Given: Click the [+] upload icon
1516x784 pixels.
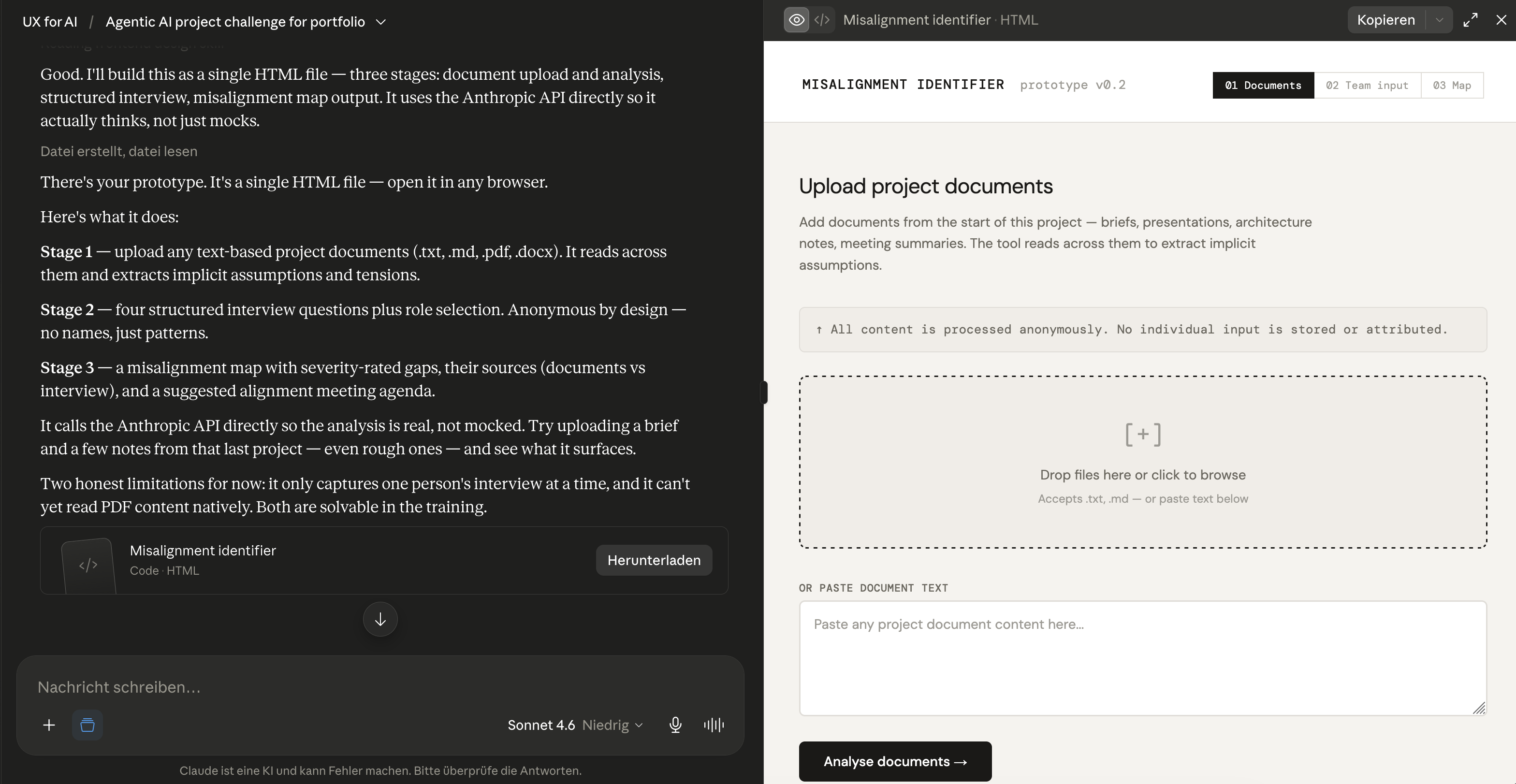Looking at the screenshot, I should coord(1143,435).
